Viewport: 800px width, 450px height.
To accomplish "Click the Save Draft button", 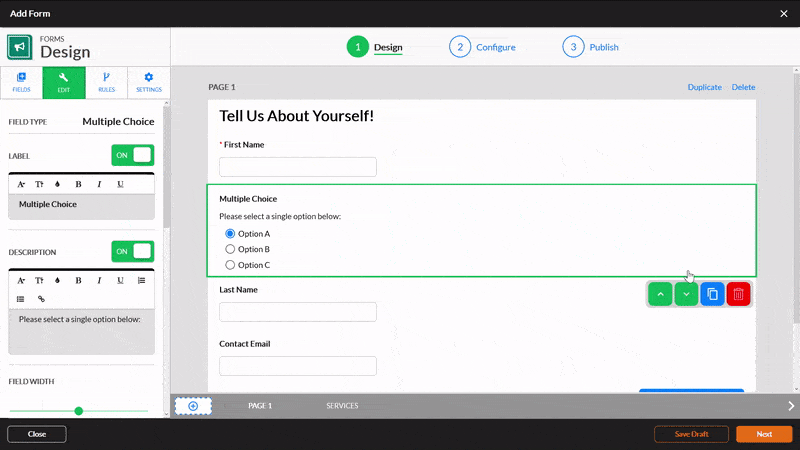I will (691, 434).
